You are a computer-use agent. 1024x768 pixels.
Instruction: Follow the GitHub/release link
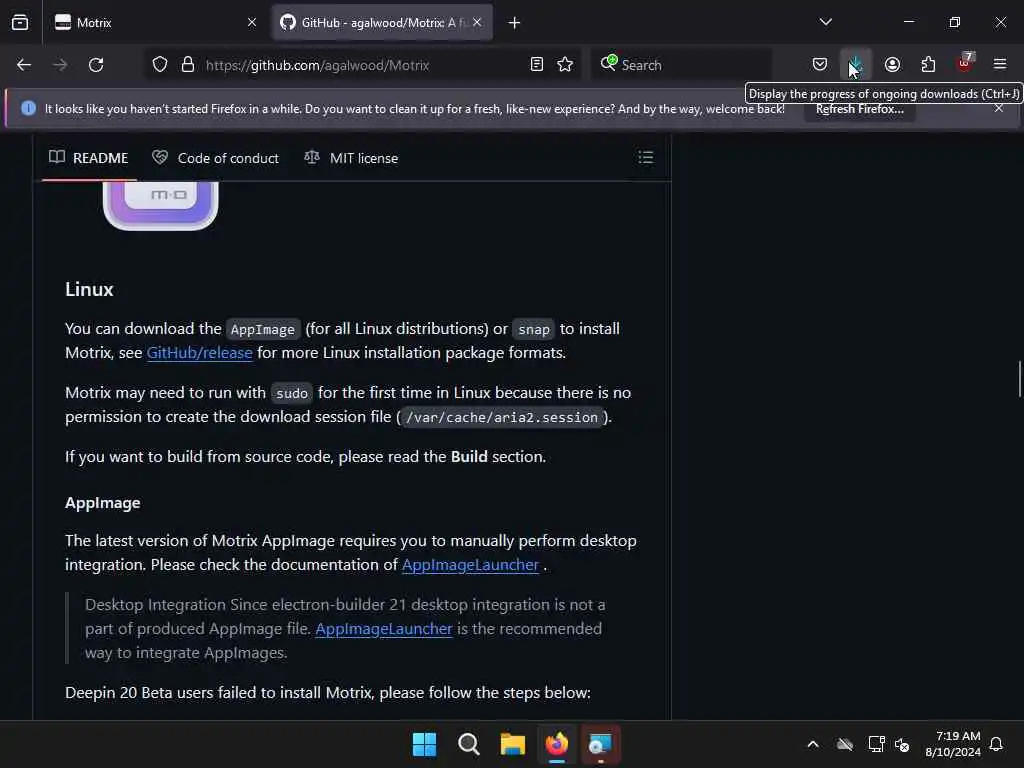[199, 353]
